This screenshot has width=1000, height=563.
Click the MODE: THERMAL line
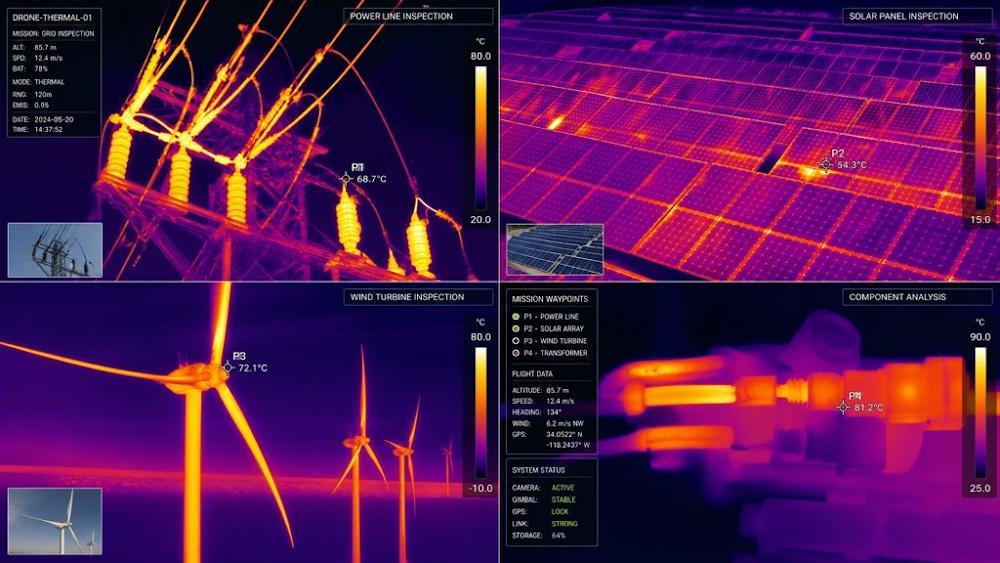coord(38,82)
